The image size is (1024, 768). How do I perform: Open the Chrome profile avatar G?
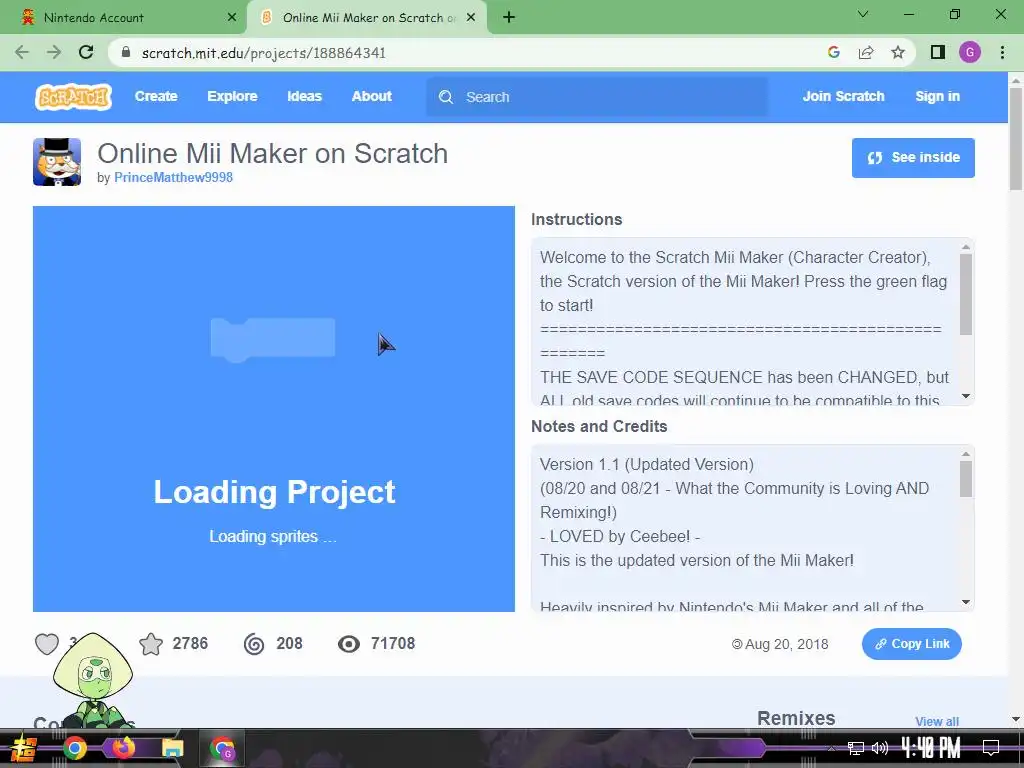[970, 52]
